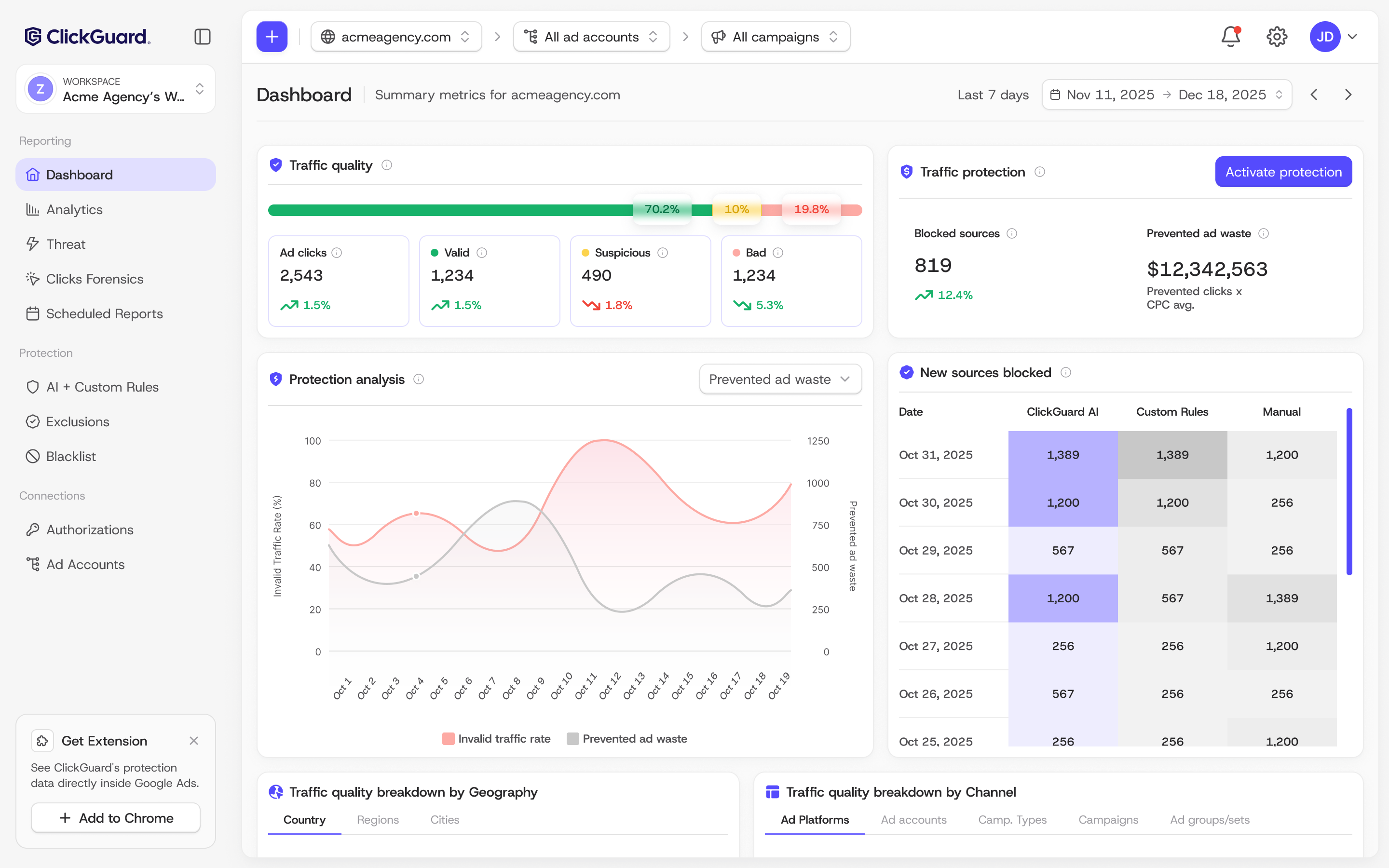This screenshot has height=868, width=1389.
Task: Toggle Prevented ad waste legend series
Action: [627, 739]
